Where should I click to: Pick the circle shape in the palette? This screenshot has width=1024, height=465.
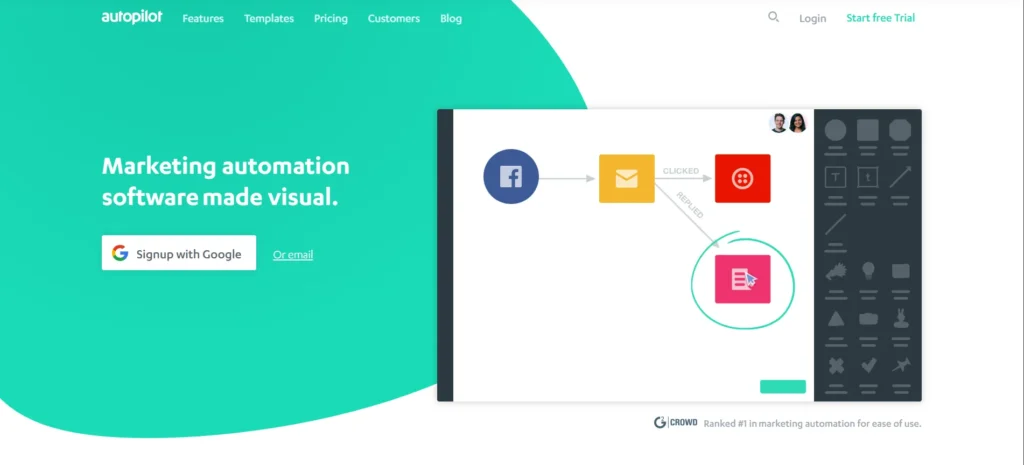pos(835,129)
